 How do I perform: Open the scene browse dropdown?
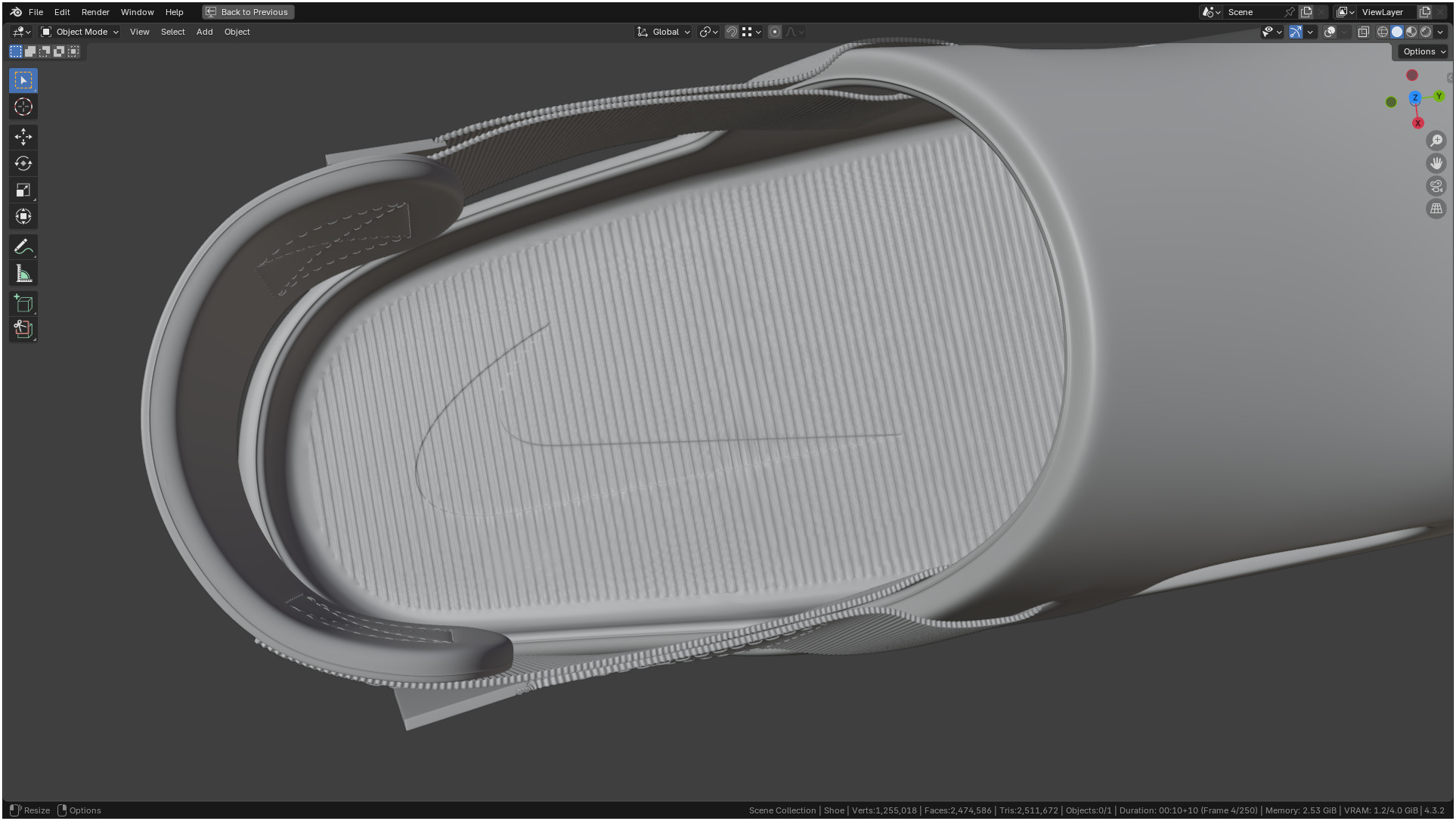click(x=1212, y=12)
